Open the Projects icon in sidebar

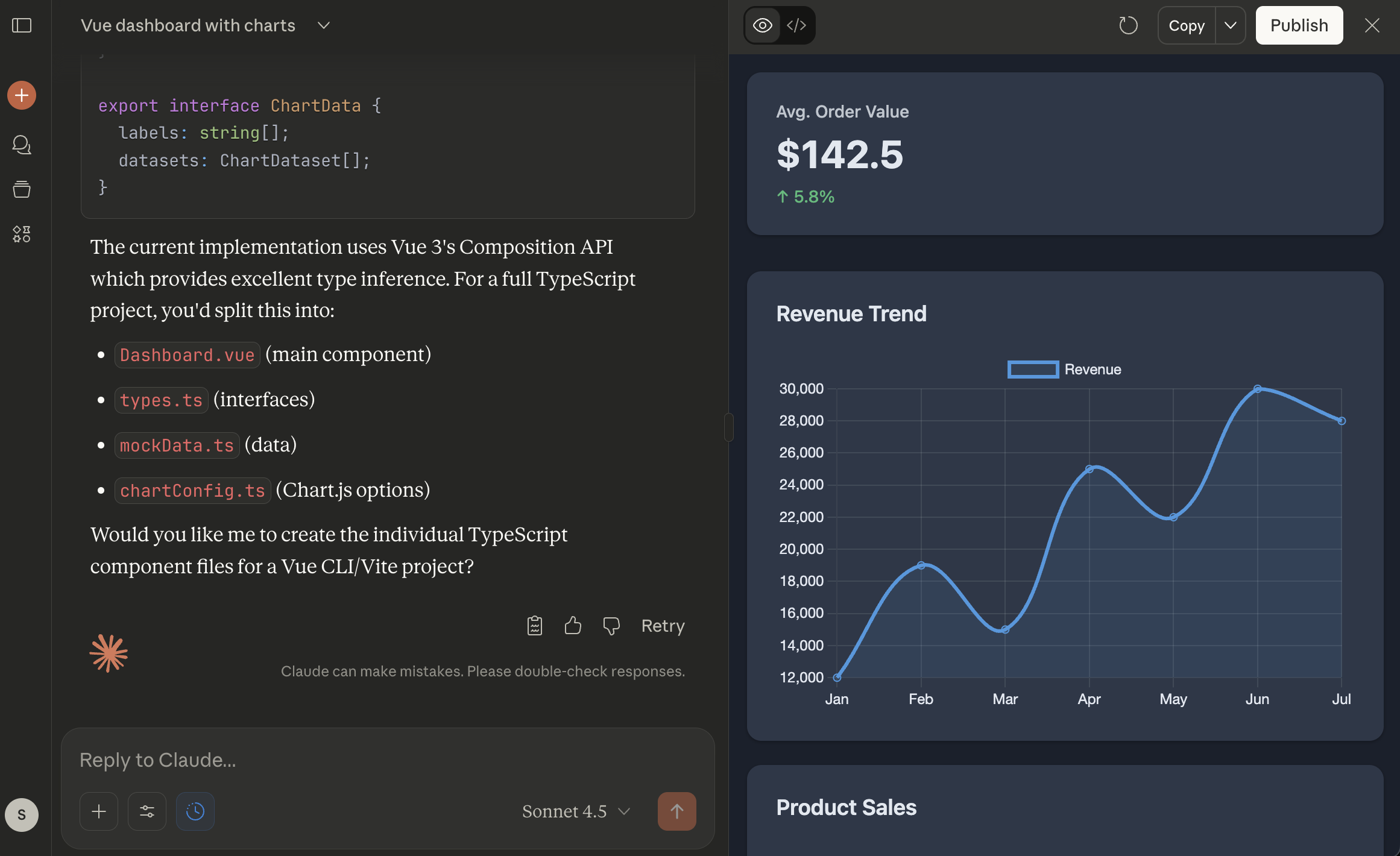(x=22, y=189)
